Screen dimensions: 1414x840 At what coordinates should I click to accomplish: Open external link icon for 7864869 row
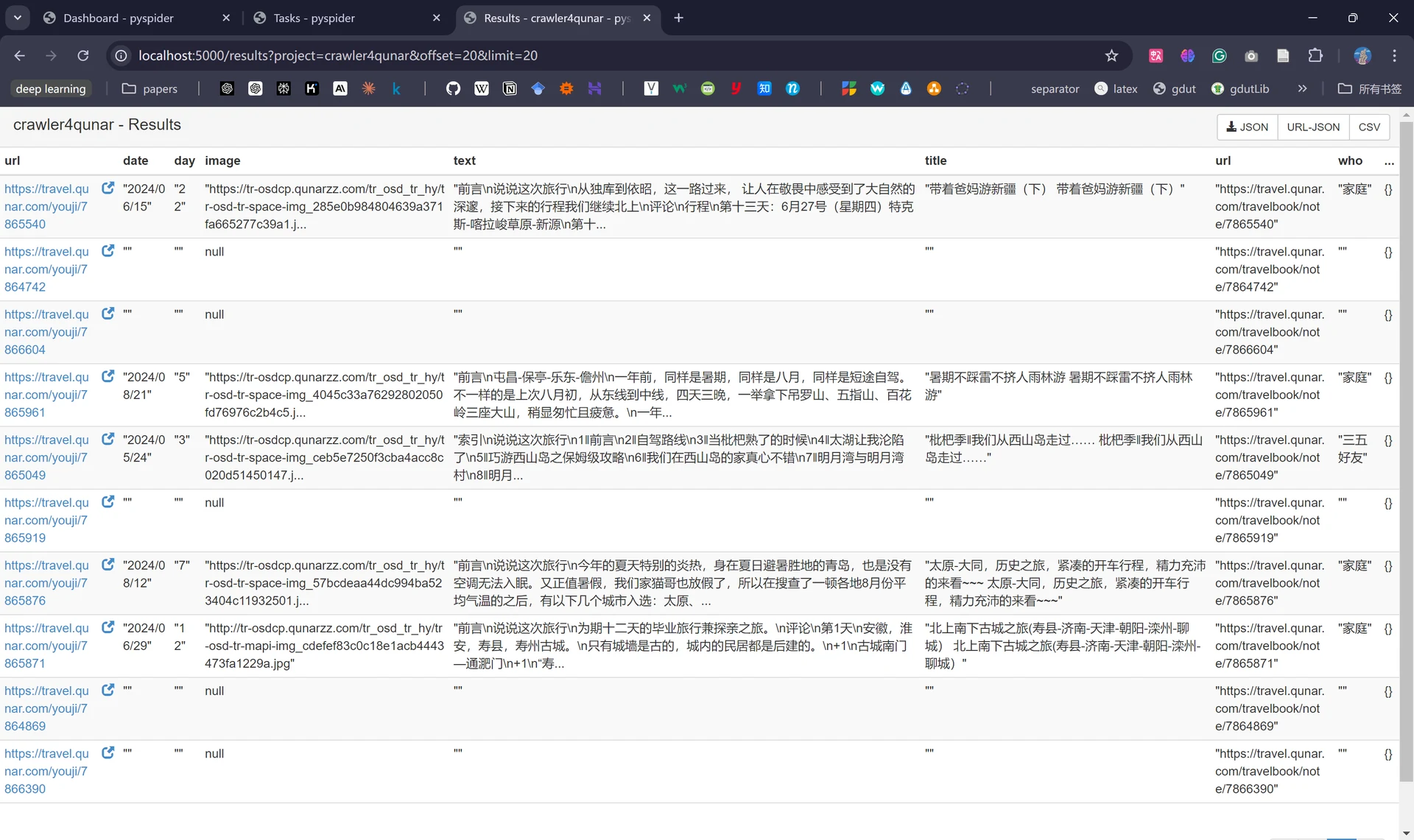[108, 690]
